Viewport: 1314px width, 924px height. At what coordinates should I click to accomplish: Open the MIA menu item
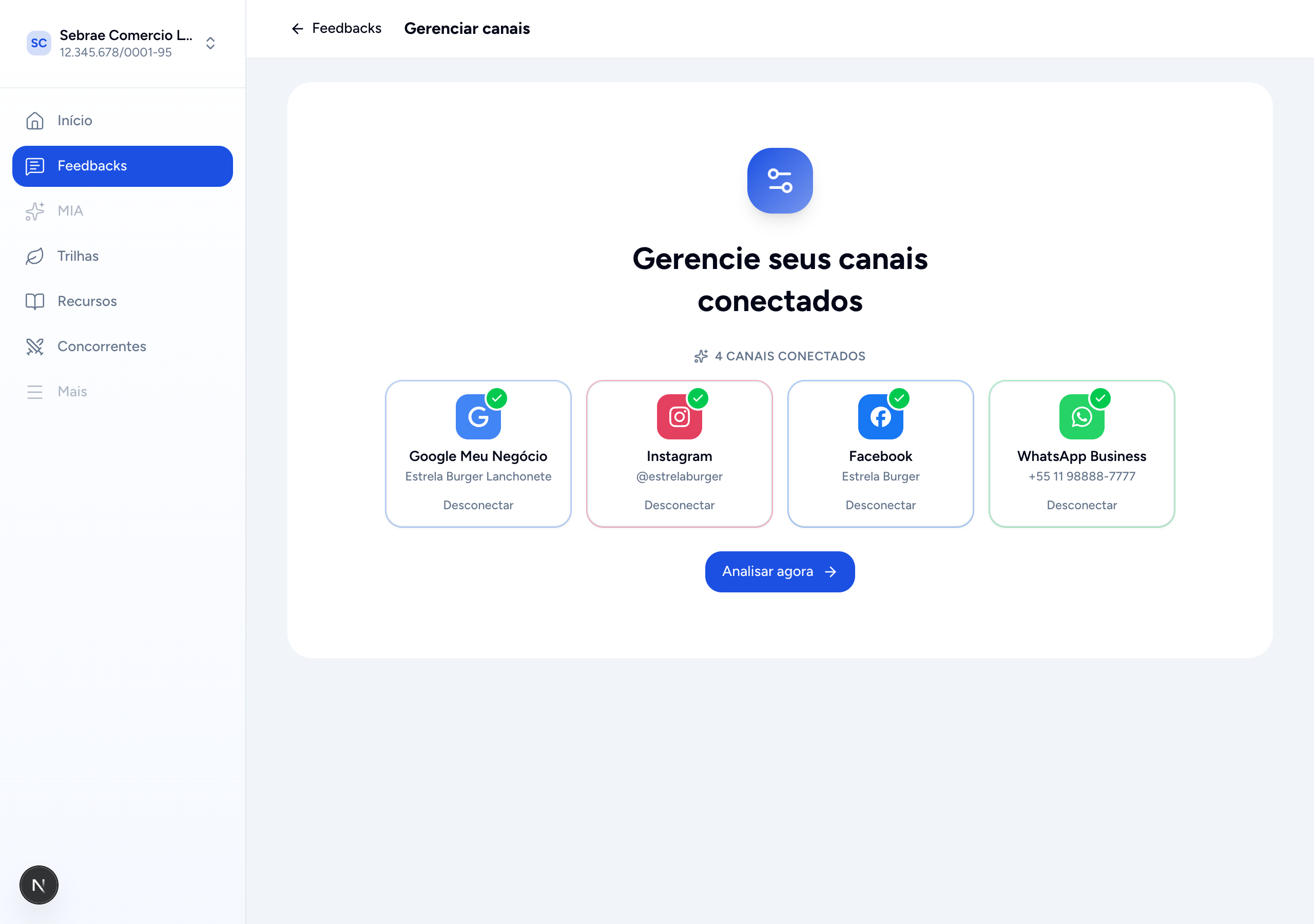(x=123, y=211)
